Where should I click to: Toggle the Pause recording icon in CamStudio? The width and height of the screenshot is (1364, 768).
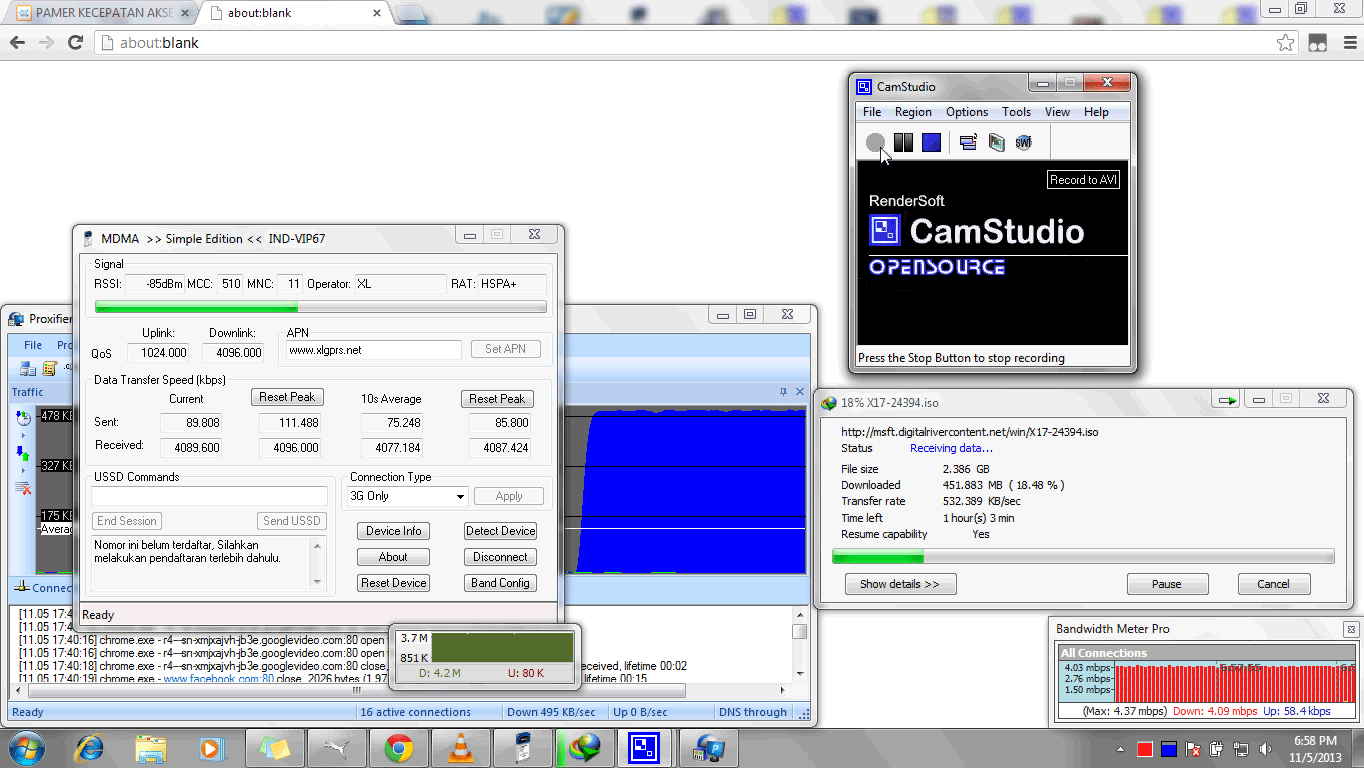coord(901,142)
